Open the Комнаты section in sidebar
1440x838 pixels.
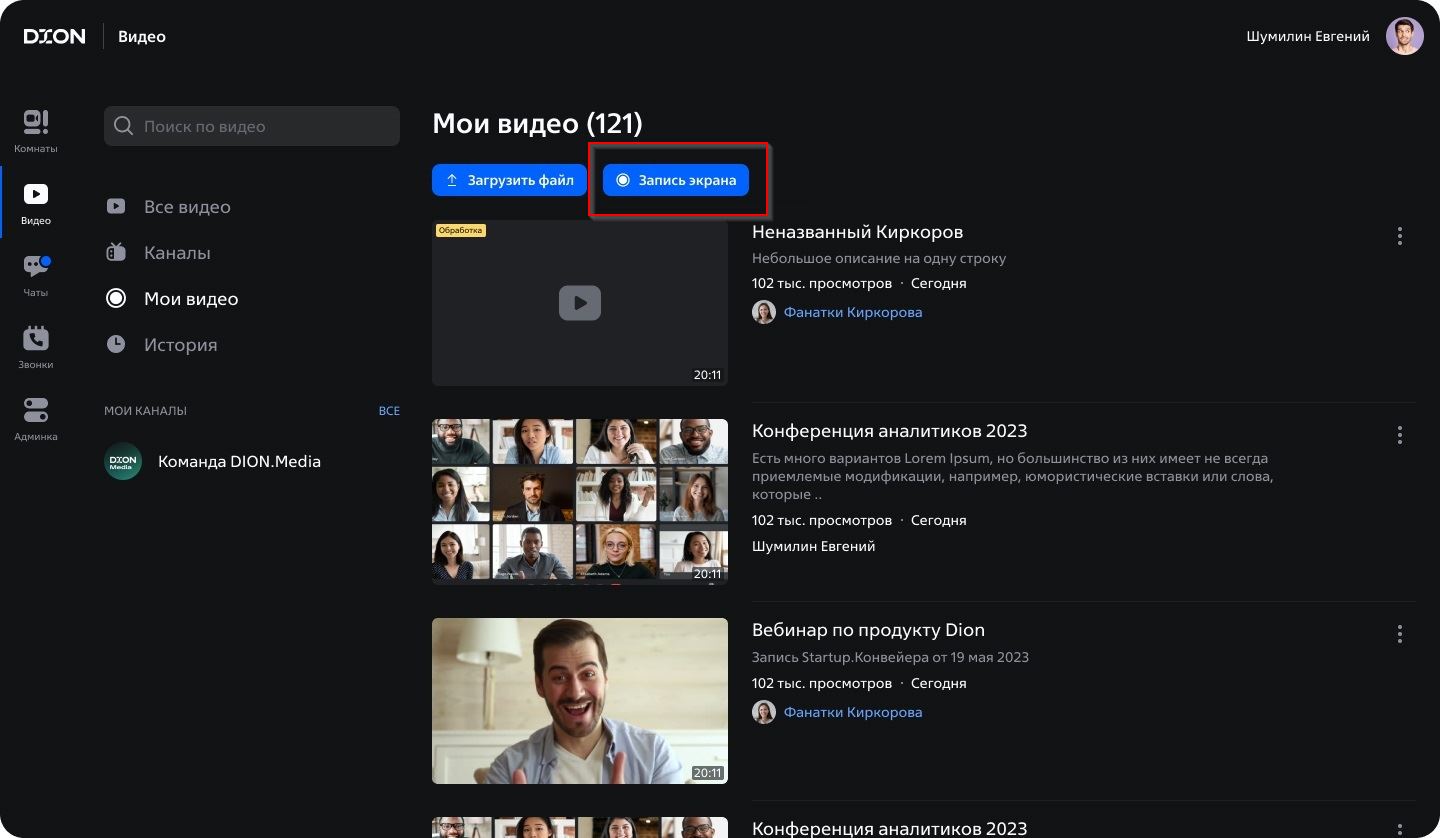pos(36,130)
